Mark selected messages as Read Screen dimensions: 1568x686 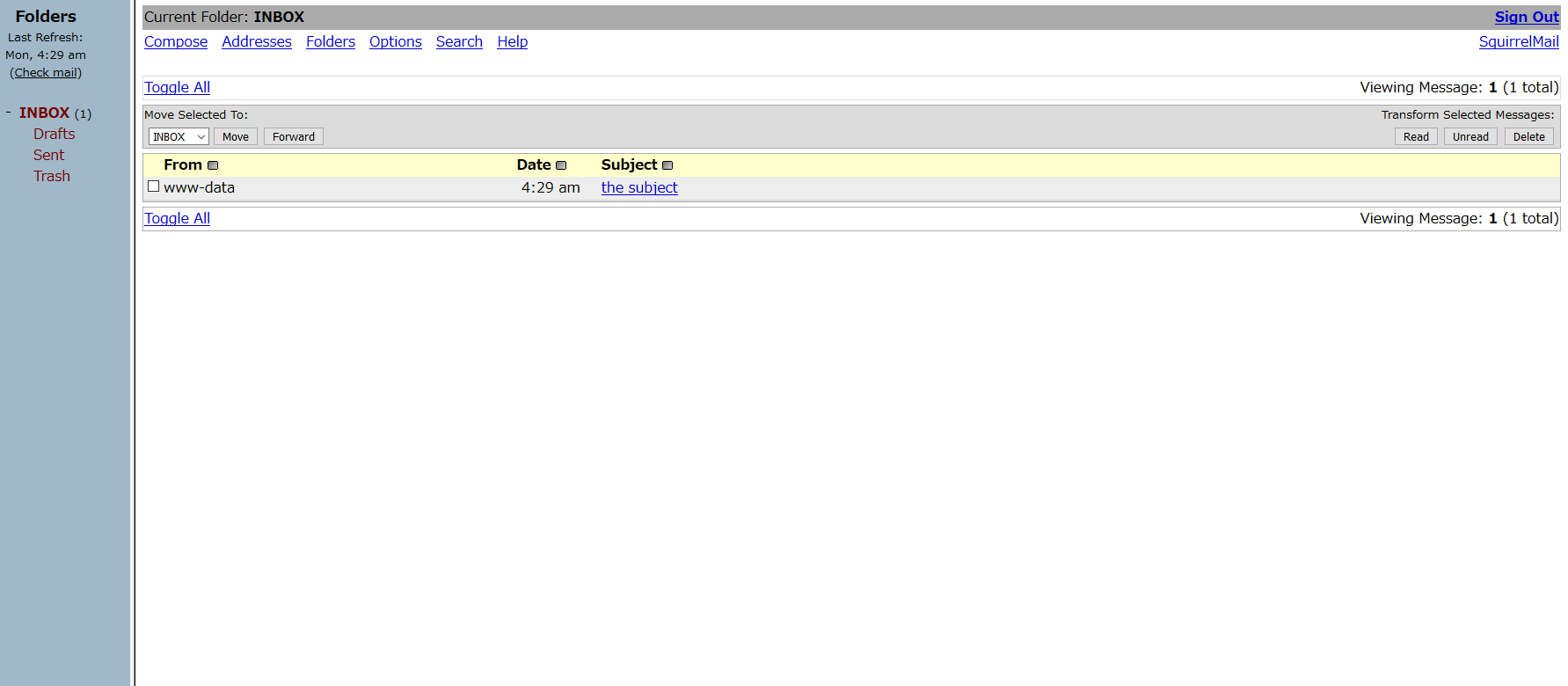point(1416,136)
